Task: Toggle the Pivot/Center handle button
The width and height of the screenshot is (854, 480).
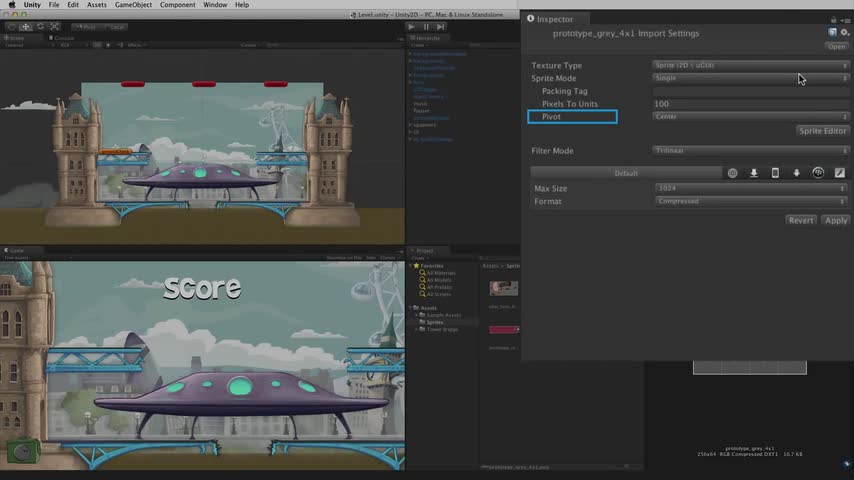Action: pyautogui.click(x=86, y=27)
